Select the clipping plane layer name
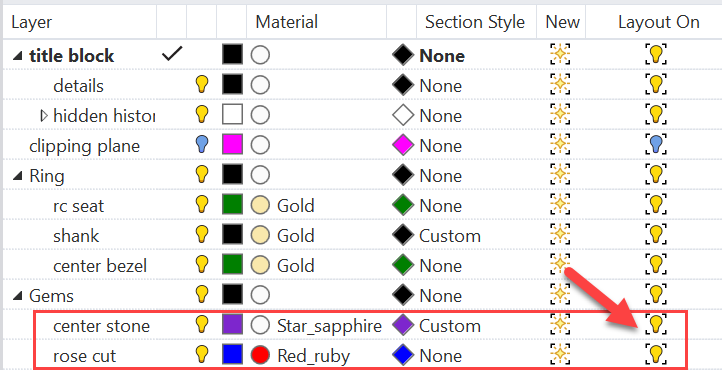Viewport: 722px width, 370px height. 84,146
